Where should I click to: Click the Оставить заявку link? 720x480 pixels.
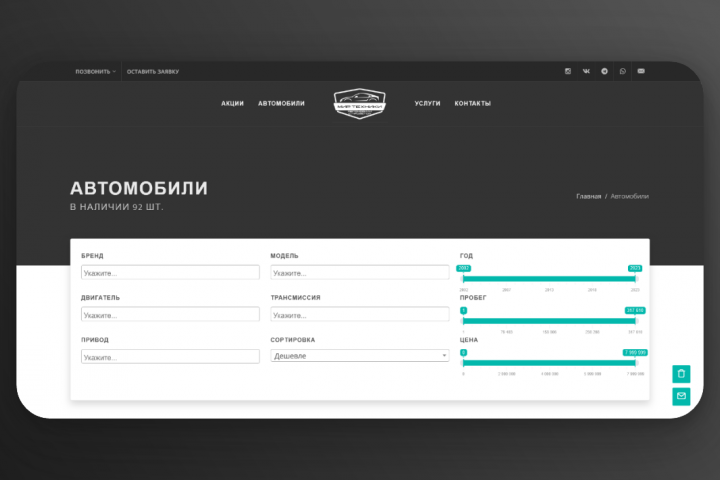pos(153,72)
